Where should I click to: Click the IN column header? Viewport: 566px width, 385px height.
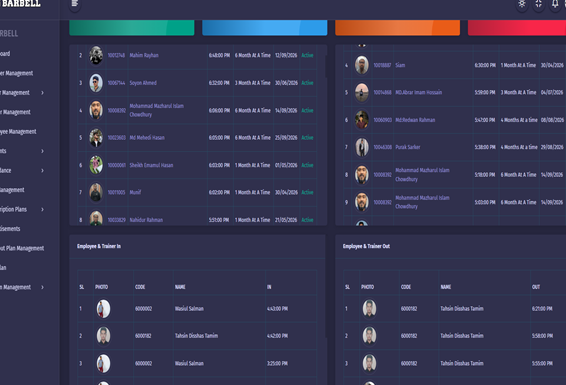[269, 287]
